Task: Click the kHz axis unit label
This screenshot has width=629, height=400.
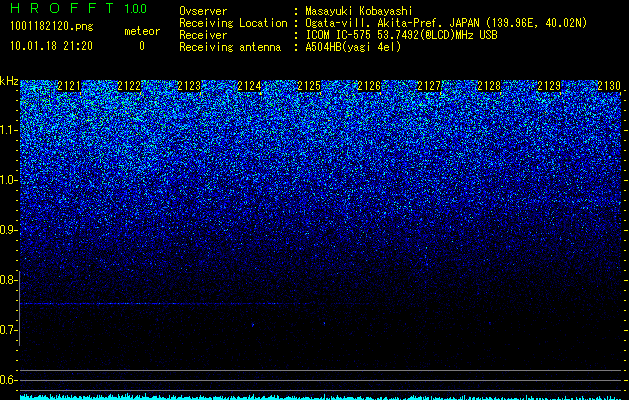Action: pyautogui.click(x=9, y=81)
